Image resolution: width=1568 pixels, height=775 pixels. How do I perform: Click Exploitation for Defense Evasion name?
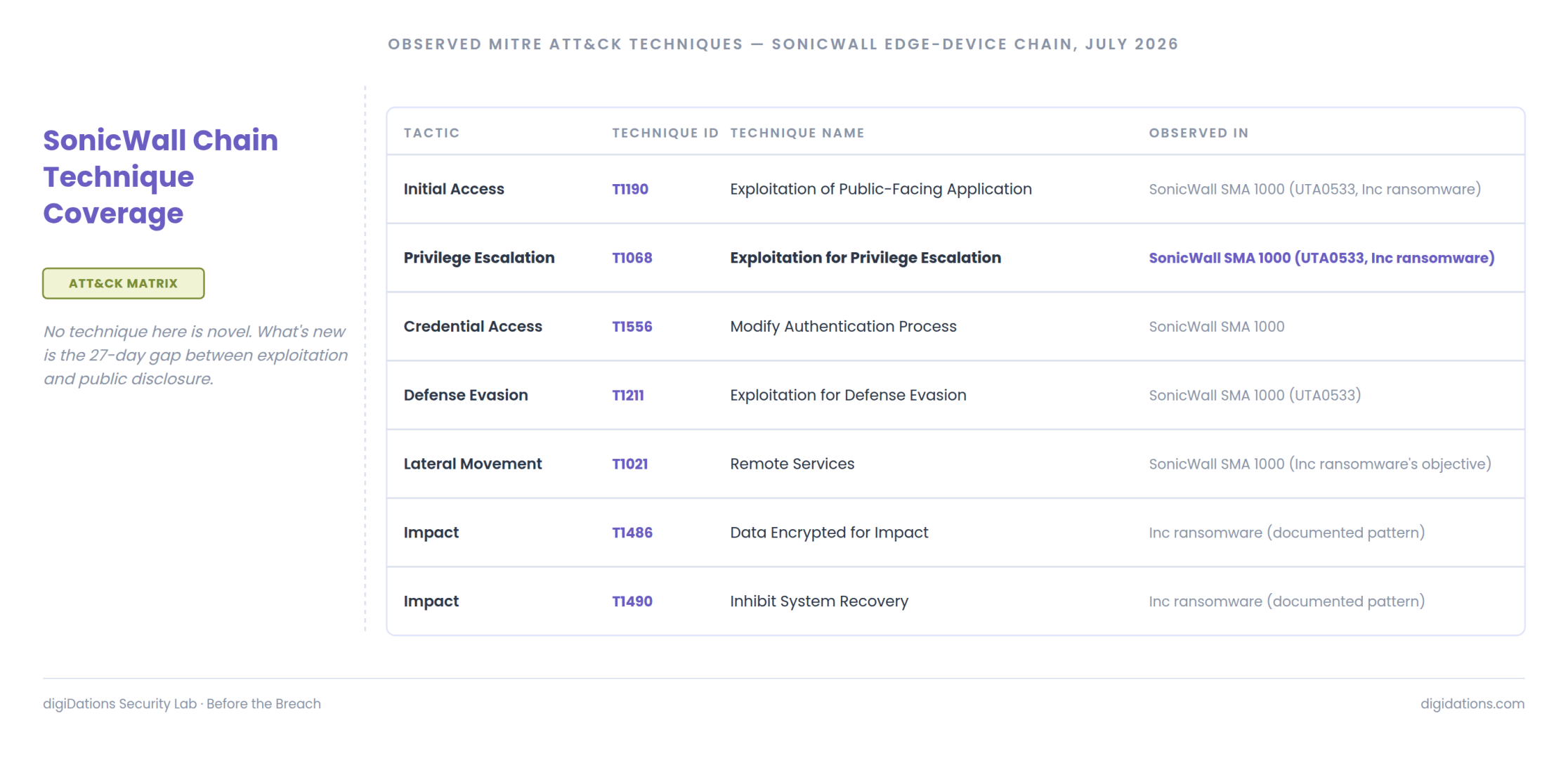pyautogui.click(x=848, y=395)
